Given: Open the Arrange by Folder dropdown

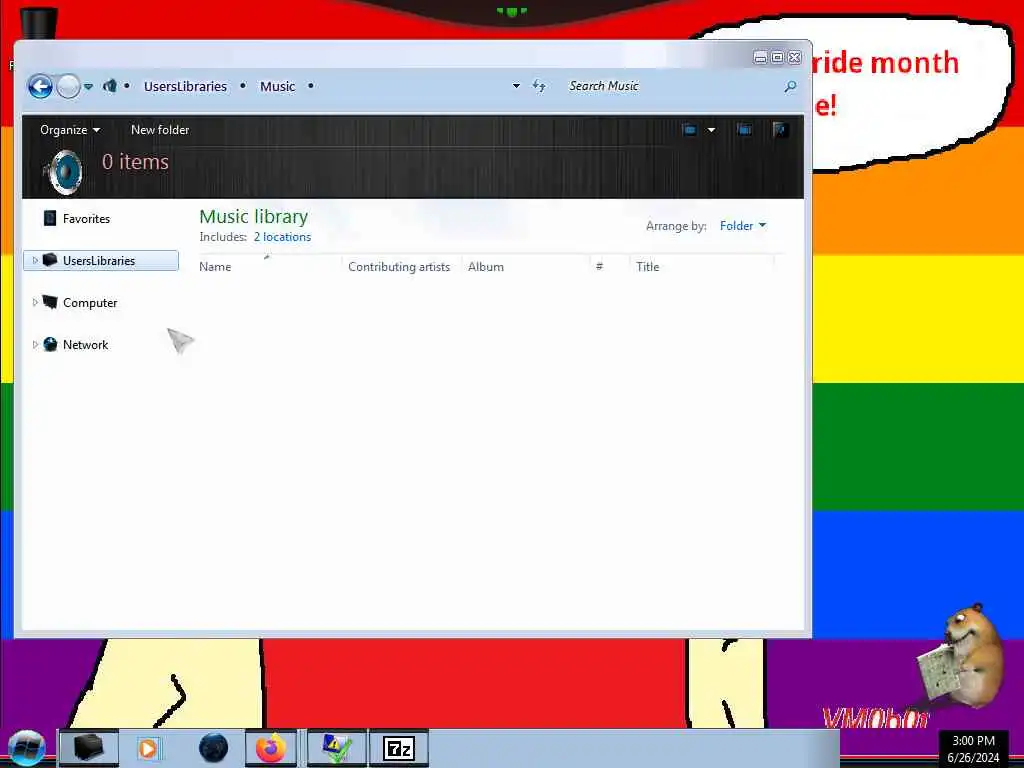Looking at the screenshot, I should 743,225.
